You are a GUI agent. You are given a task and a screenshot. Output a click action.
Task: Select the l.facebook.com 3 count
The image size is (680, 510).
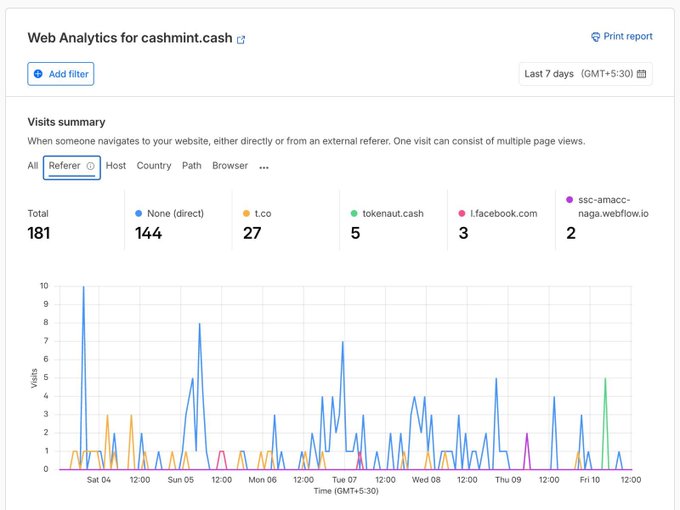pos(463,233)
